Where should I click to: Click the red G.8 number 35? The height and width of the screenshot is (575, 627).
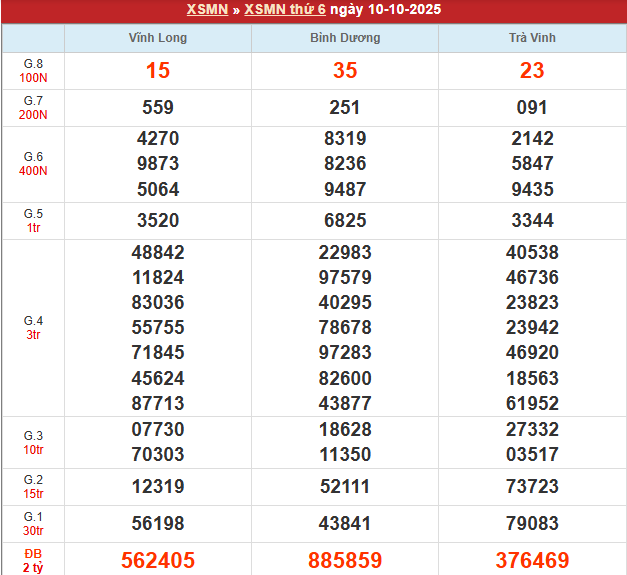[x=345, y=71]
